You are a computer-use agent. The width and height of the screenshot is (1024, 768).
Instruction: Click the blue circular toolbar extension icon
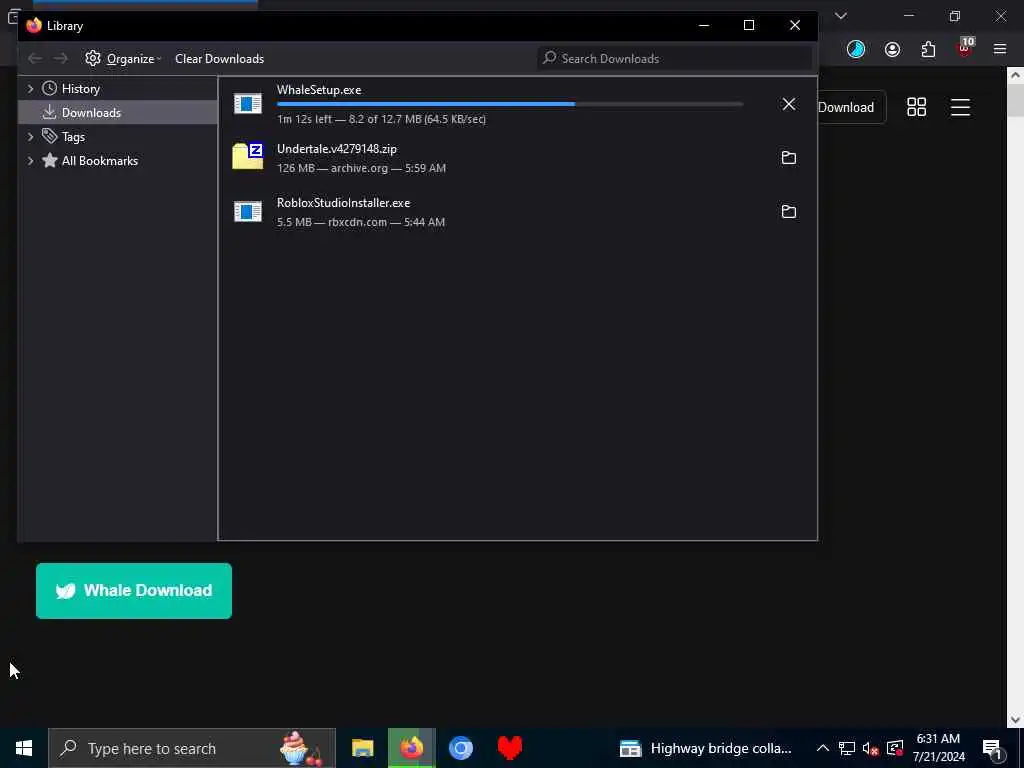(x=856, y=49)
